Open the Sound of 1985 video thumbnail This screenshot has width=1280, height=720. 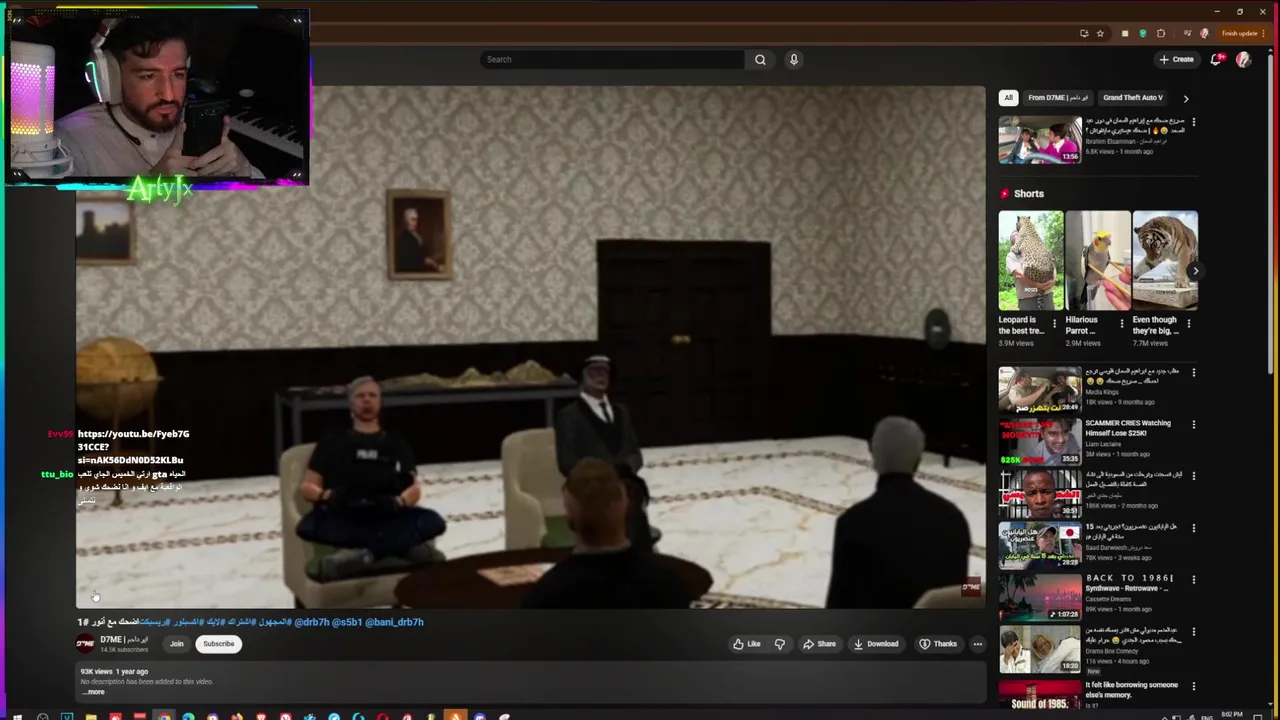pyautogui.click(x=1040, y=696)
